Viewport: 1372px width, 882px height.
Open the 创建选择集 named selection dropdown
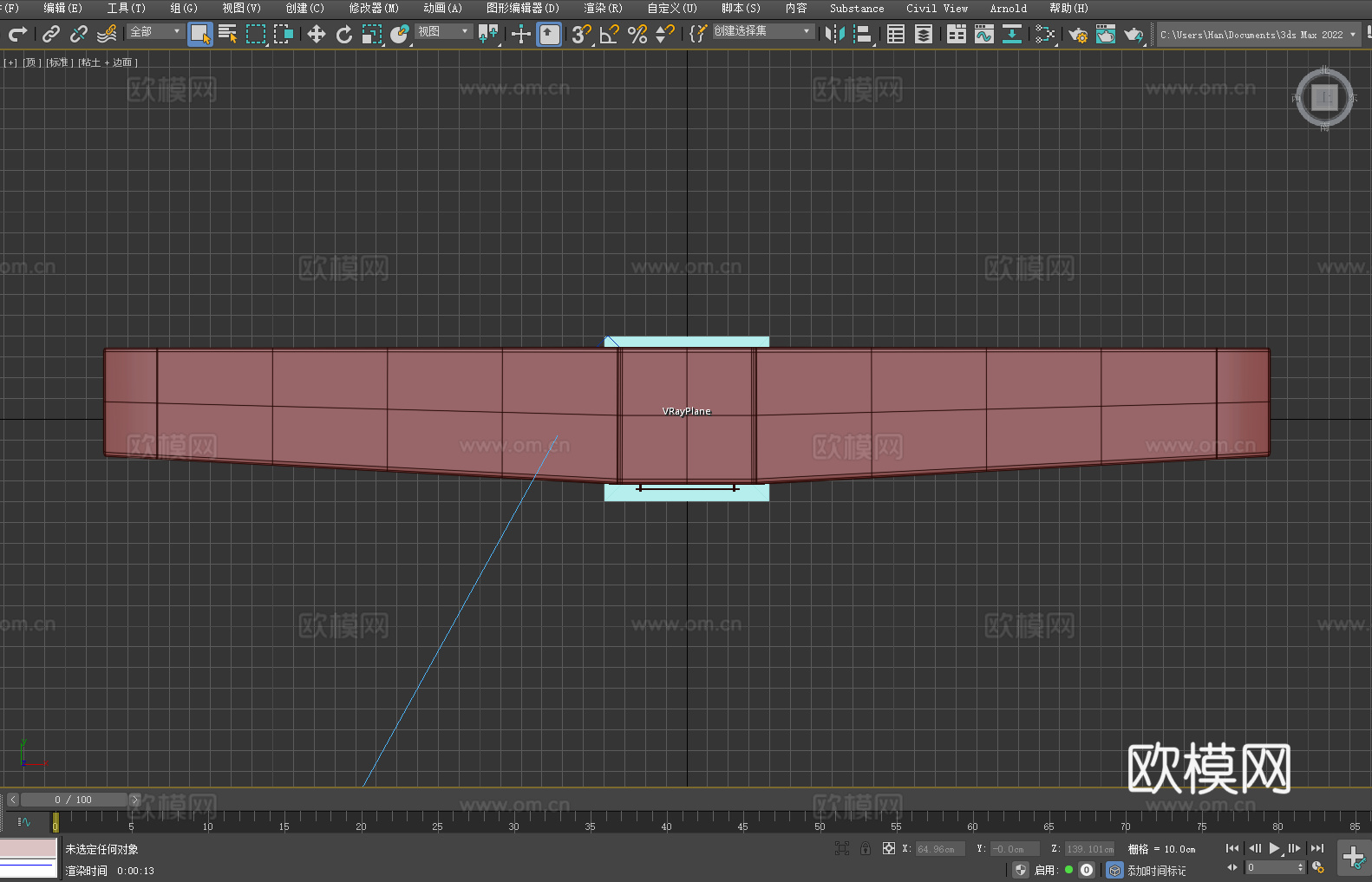tap(763, 31)
